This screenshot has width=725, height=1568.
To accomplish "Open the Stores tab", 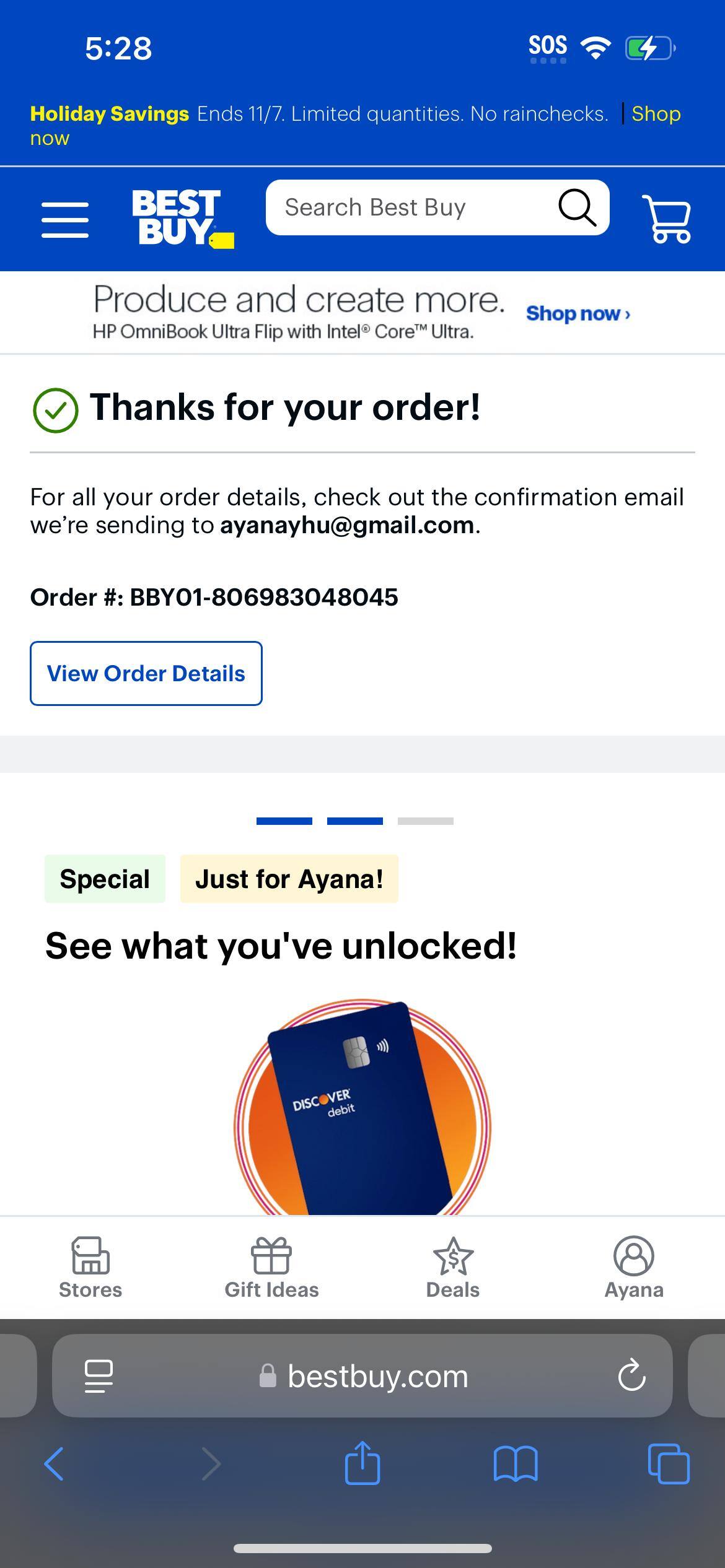I will pos(90,1268).
